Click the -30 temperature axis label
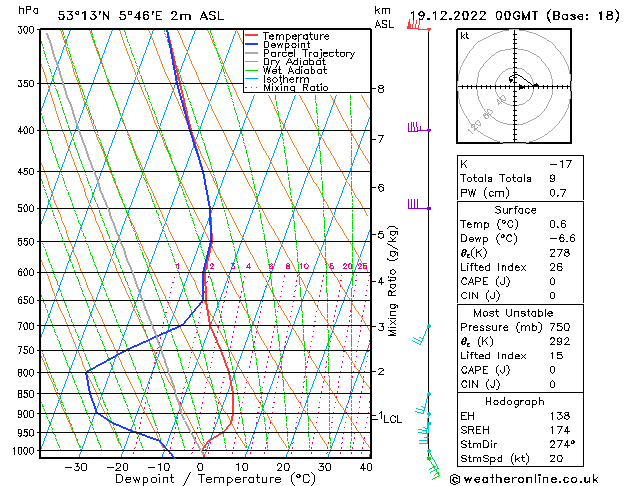The image size is (629, 486). pos(76,467)
